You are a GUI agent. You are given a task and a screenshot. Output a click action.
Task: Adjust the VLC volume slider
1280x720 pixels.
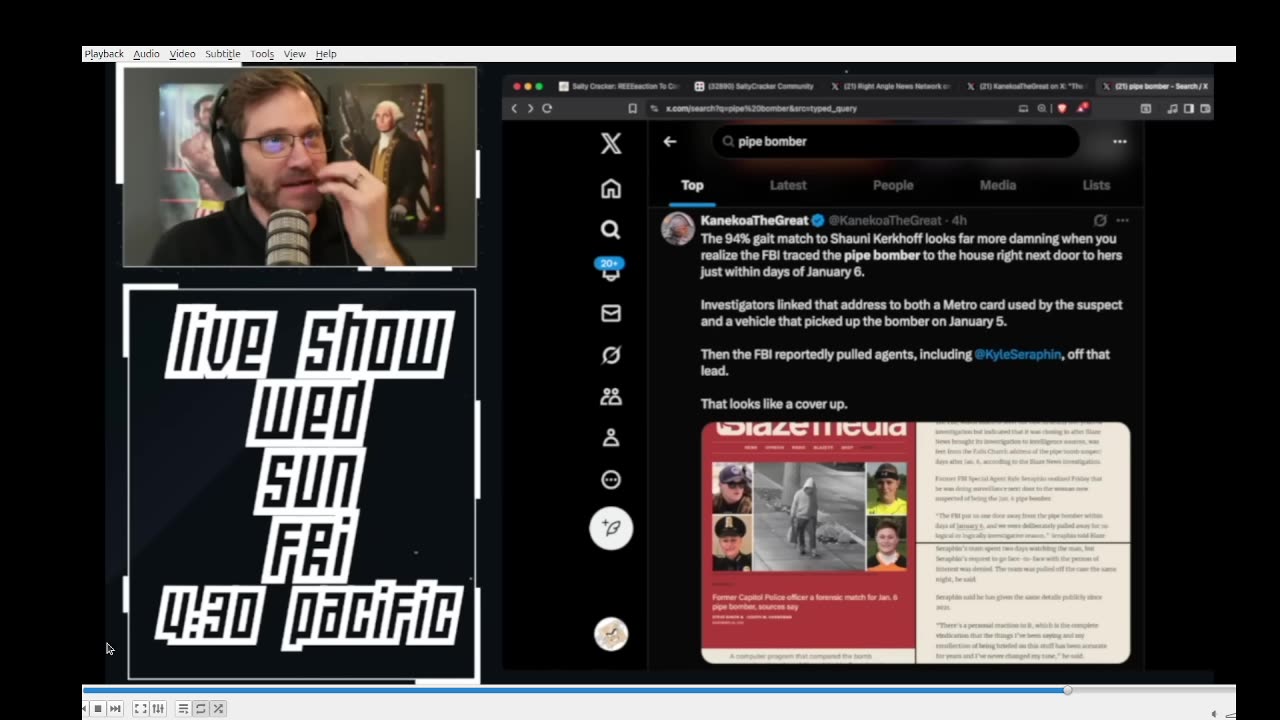click(1228, 713)
